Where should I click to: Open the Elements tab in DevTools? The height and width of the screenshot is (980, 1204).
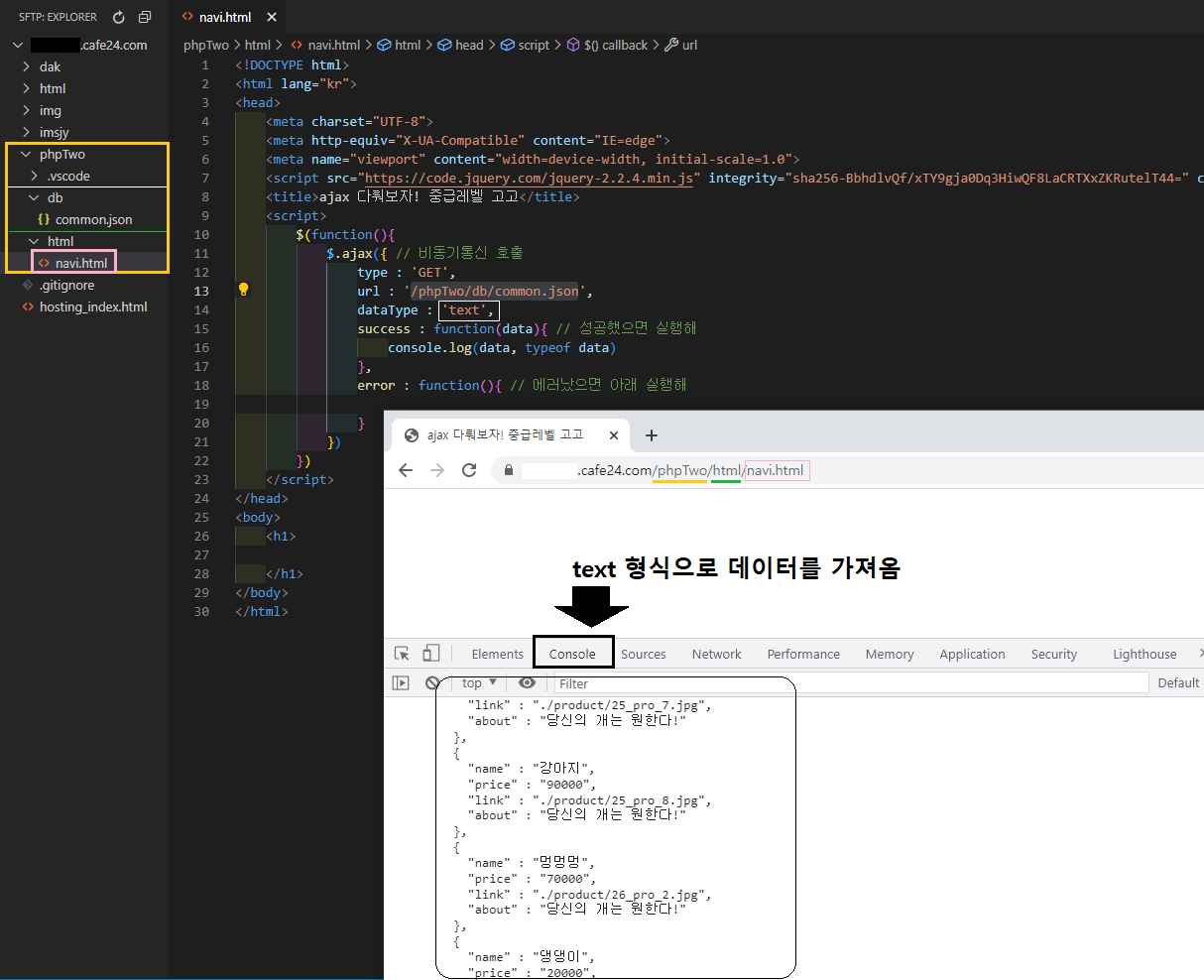(497, 654)
